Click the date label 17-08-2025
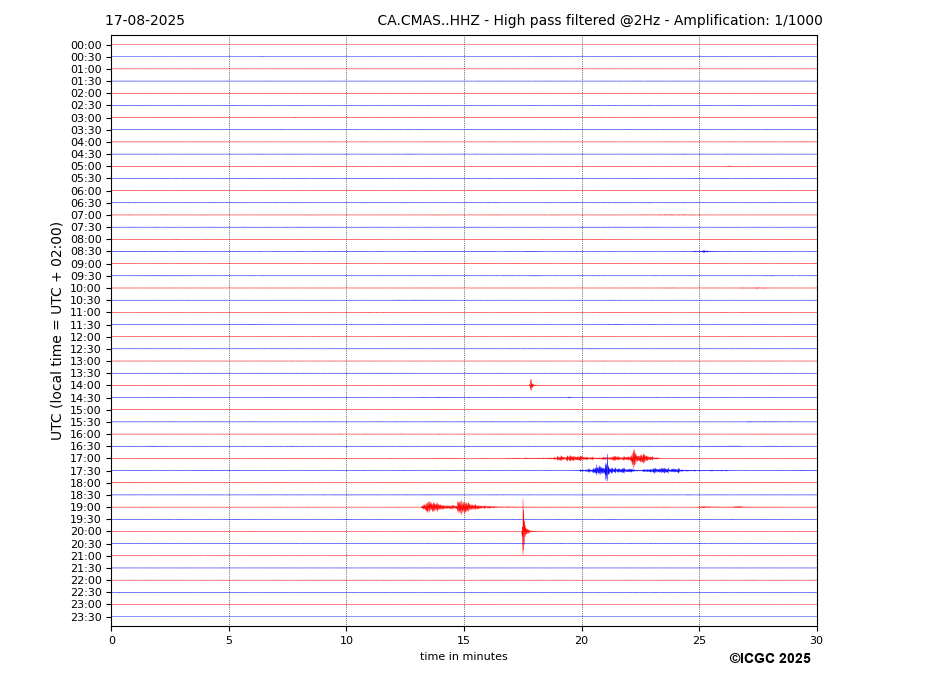The image size is (927, 696). tap(145, 21)
